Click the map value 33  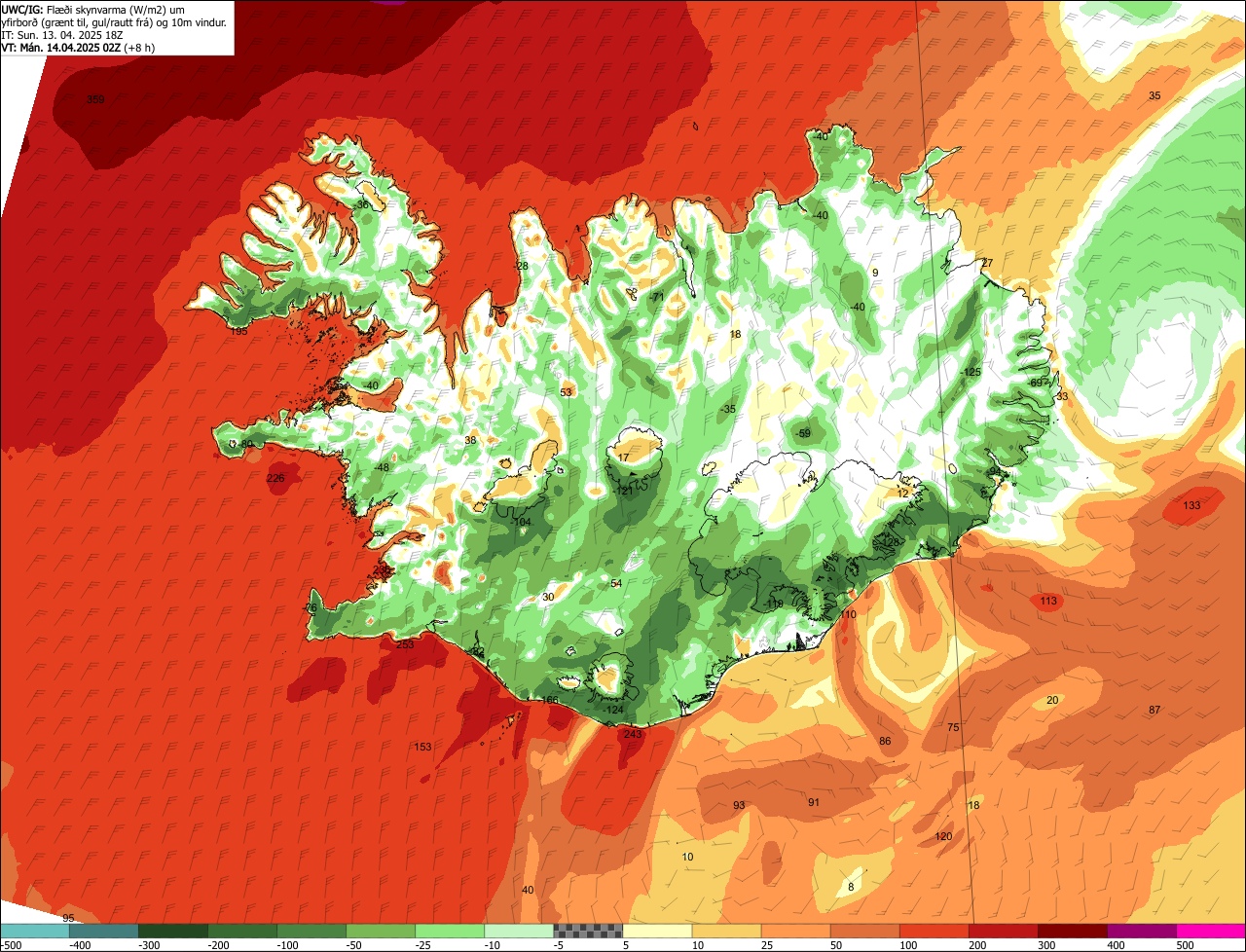[x=1062, y=396]
